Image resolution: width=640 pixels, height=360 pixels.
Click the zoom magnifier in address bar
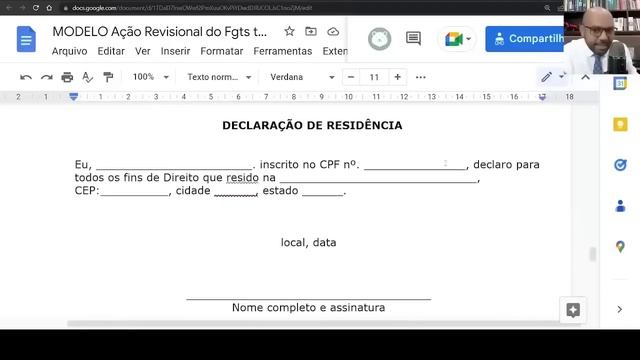pyautogui.click(x=547, y=8)
